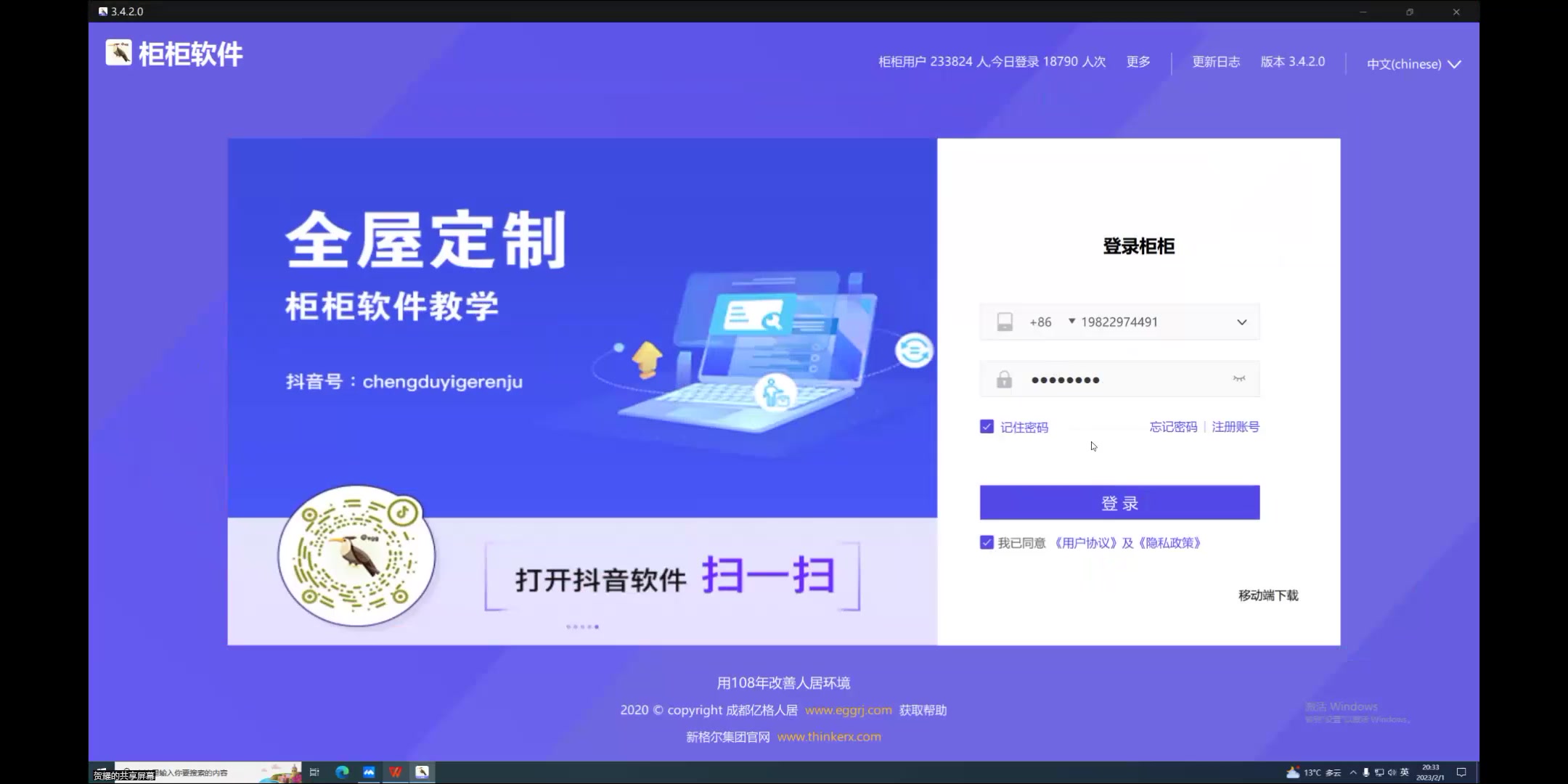Open the www.eggrj.com link
Image resolution: width=1568 pixels, height=784 pixels.
click(849, 710)
